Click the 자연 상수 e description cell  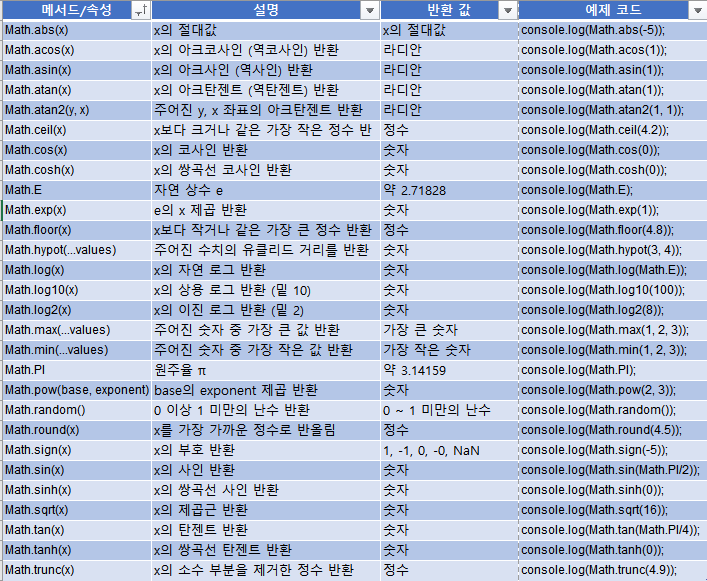click(266, 190)
